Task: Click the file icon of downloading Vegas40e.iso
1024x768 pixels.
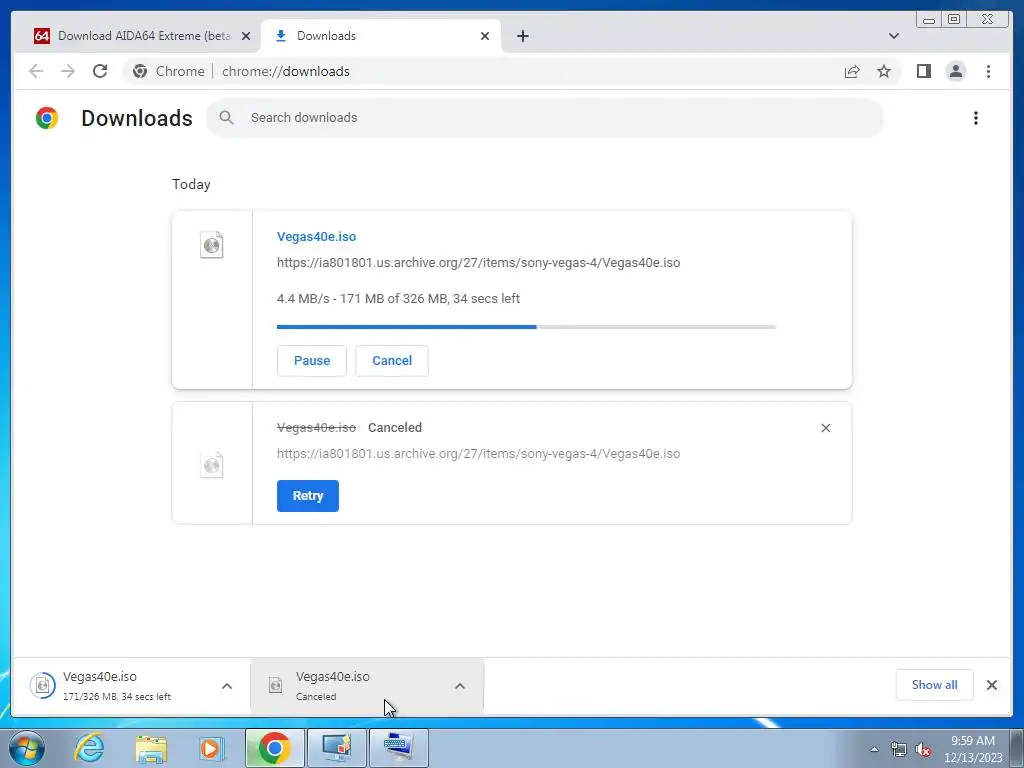Action: tap(212, 245)
